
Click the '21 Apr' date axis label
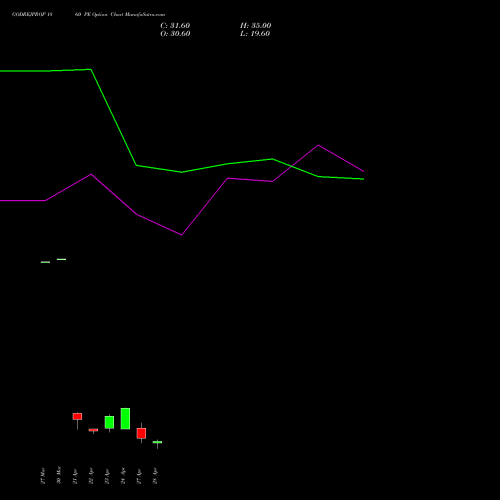75,476
